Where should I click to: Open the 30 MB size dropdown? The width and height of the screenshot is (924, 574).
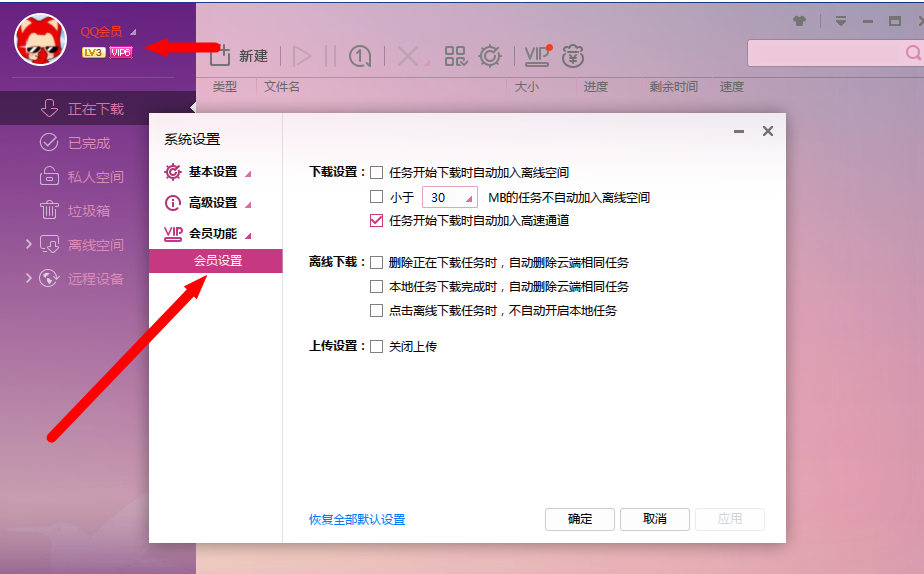(x=450, y=197)
